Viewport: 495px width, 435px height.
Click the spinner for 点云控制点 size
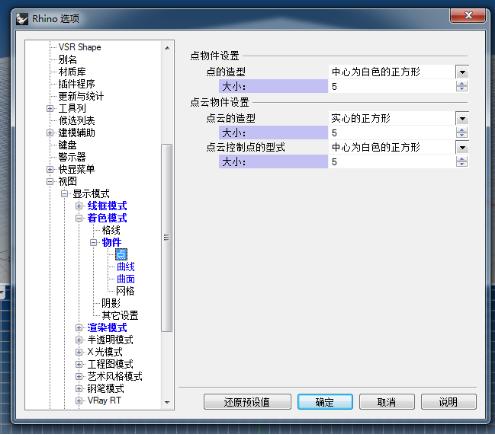462,162
